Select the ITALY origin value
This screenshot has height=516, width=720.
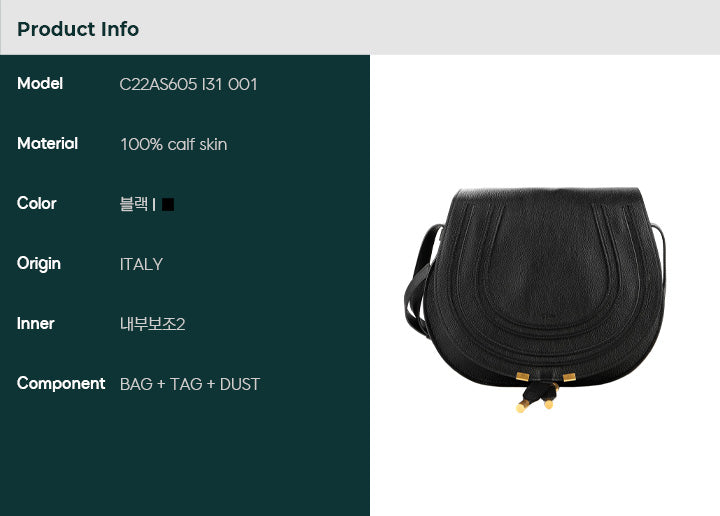(141, 264)
